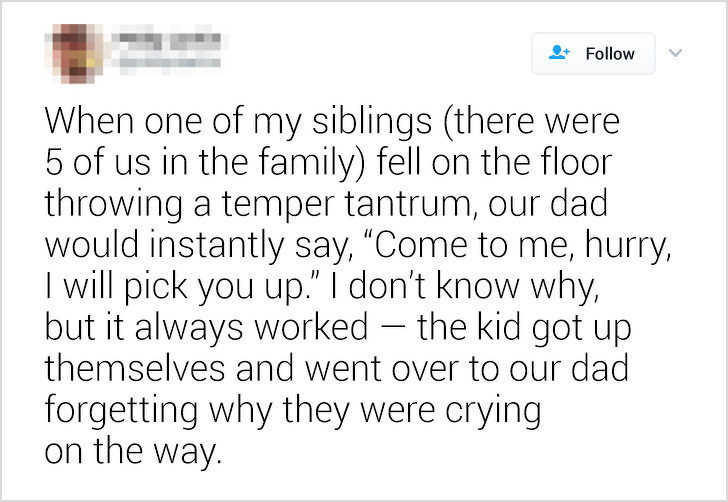Click the line "forgetting why they were crying"
The width and height of the screenshot is (728, 502).
click(293, 411)
